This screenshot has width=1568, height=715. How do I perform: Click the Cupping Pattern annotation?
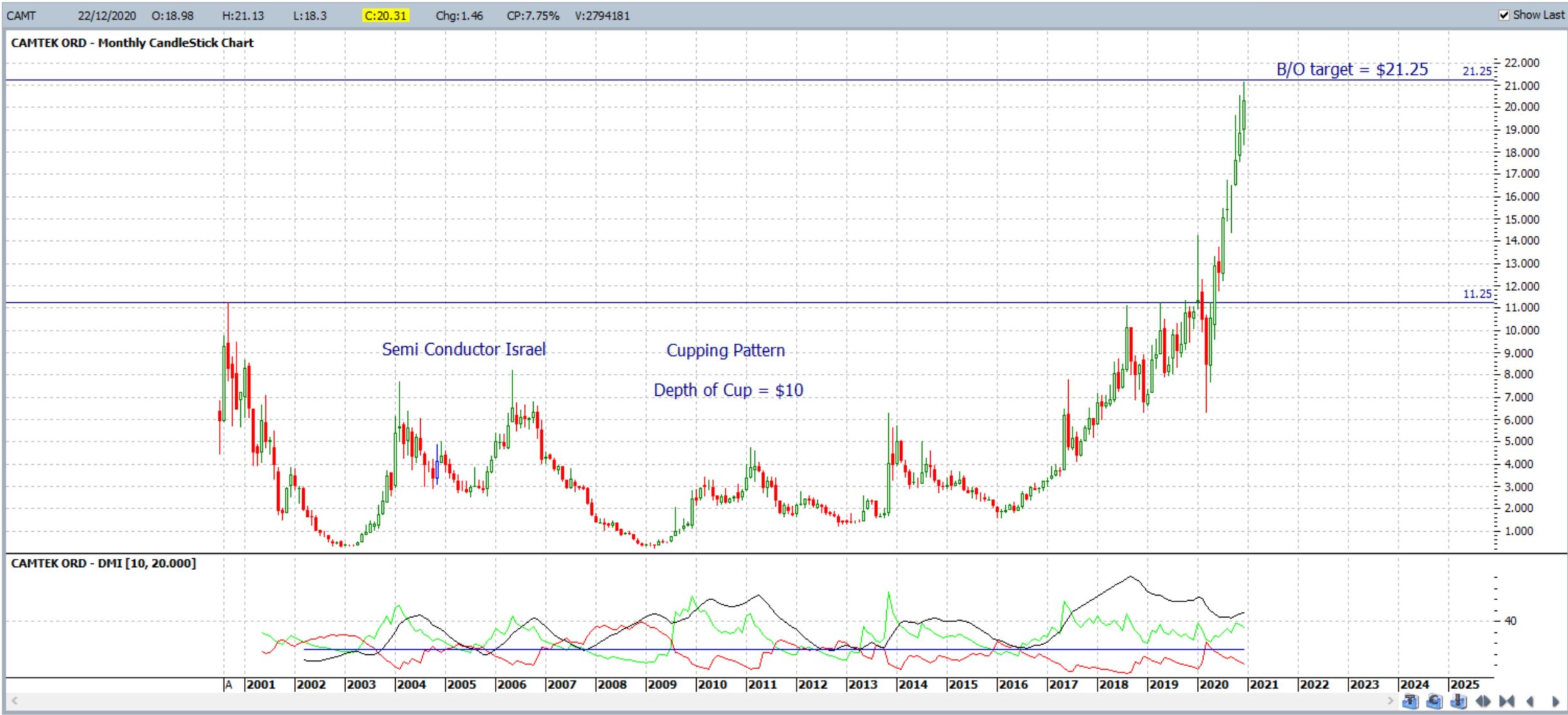coord(726,351)
